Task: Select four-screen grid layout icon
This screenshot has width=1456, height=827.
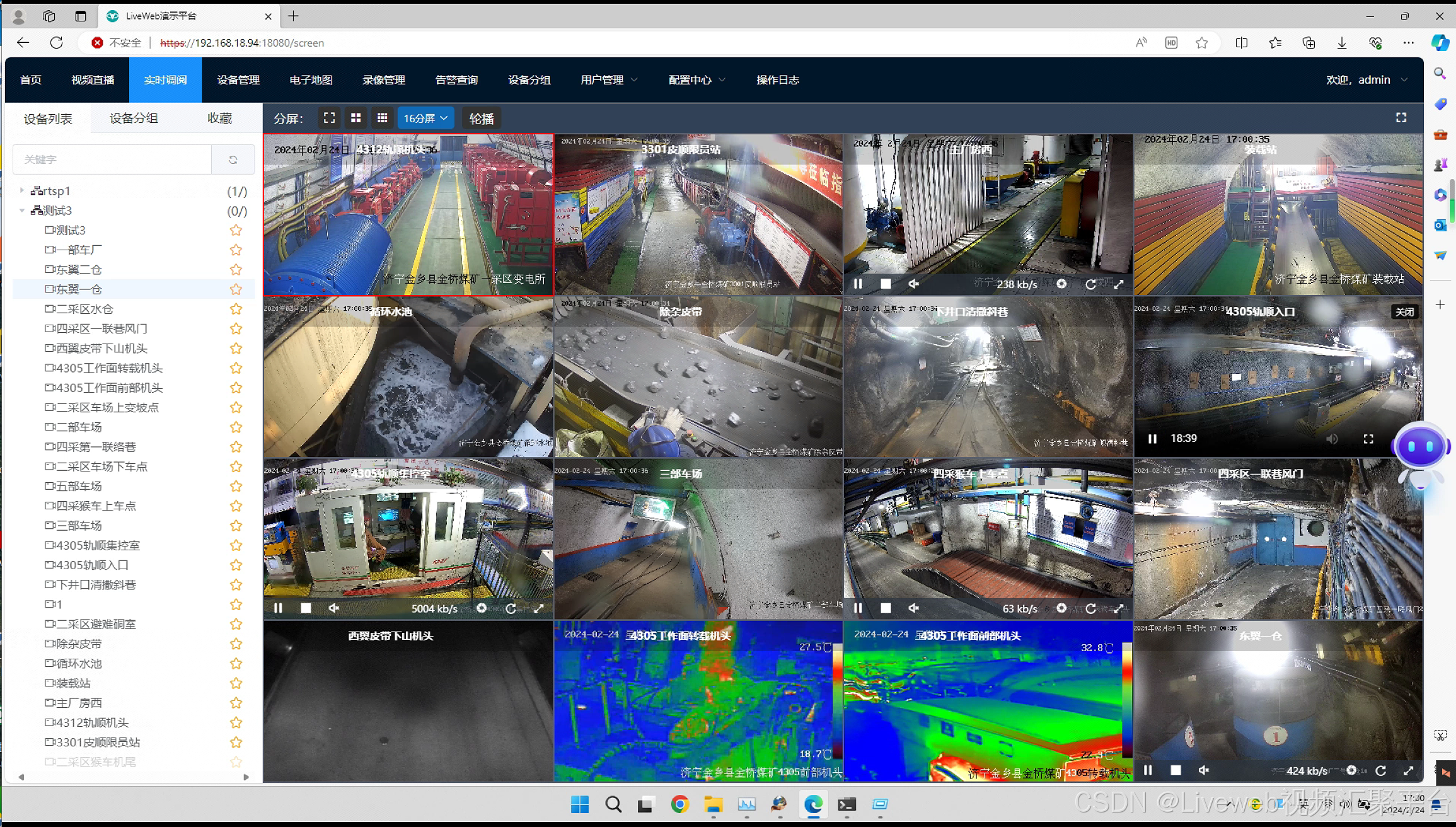Action: (x=356, y=118)
